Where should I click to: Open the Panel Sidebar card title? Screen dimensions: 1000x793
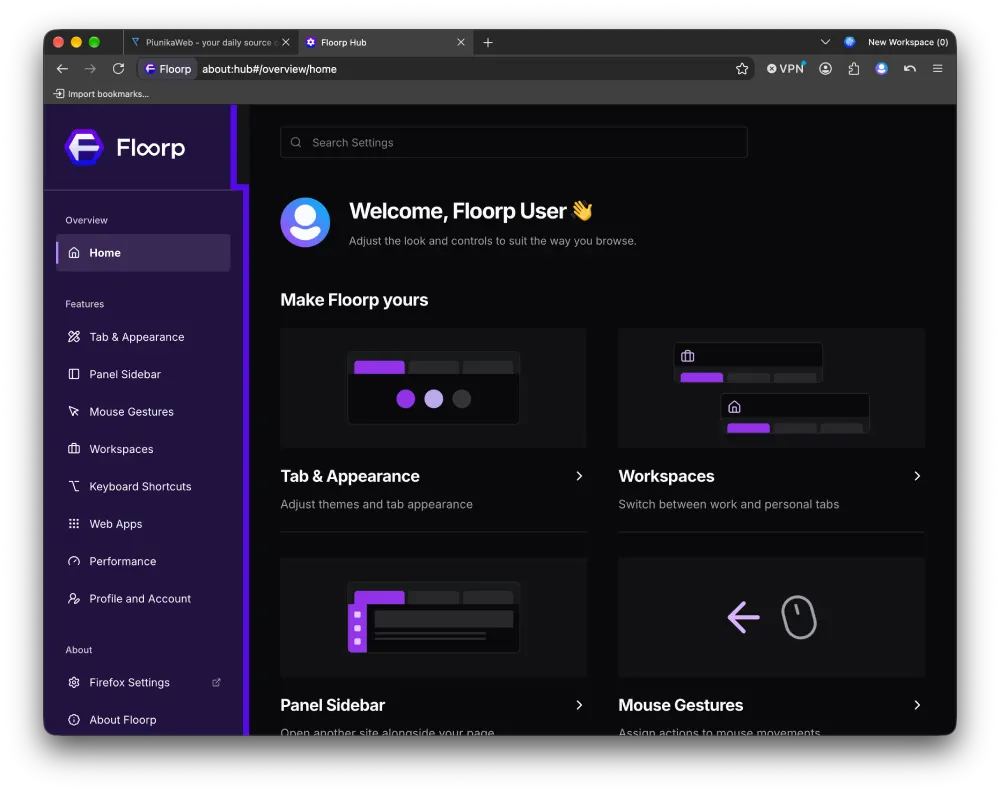[333, 705]
